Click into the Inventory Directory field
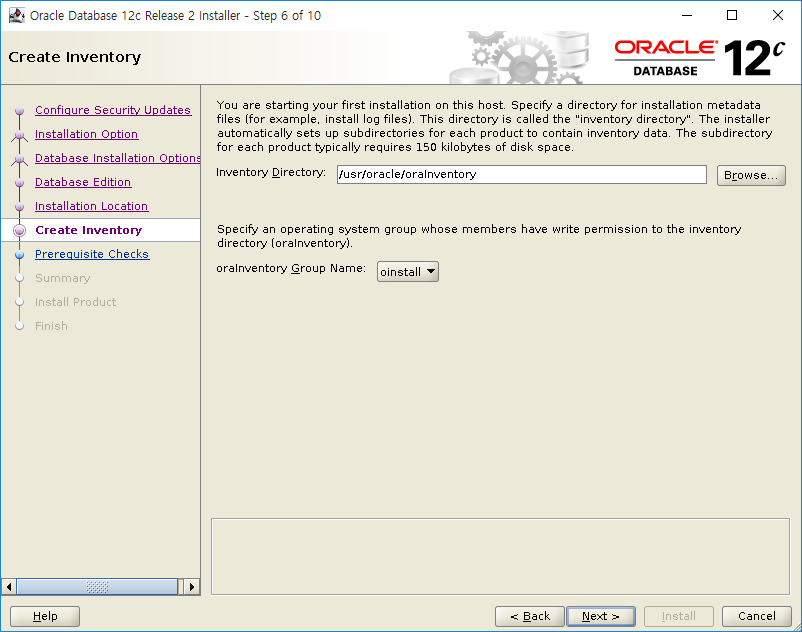The height and width of the screenshot is (632, 802). pos(522,174)
